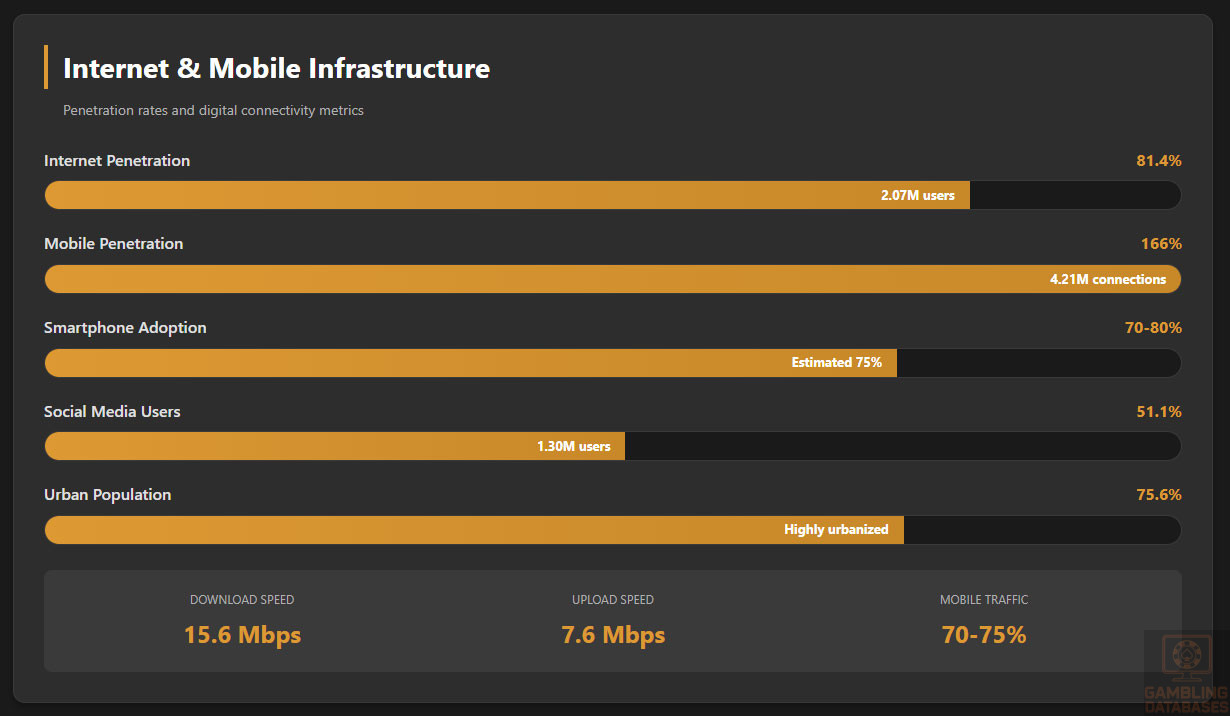The height and width of the screenshot is (716, 1230).
Task: Click the 75.6% Urban Population value
Action: [1158, 495]
